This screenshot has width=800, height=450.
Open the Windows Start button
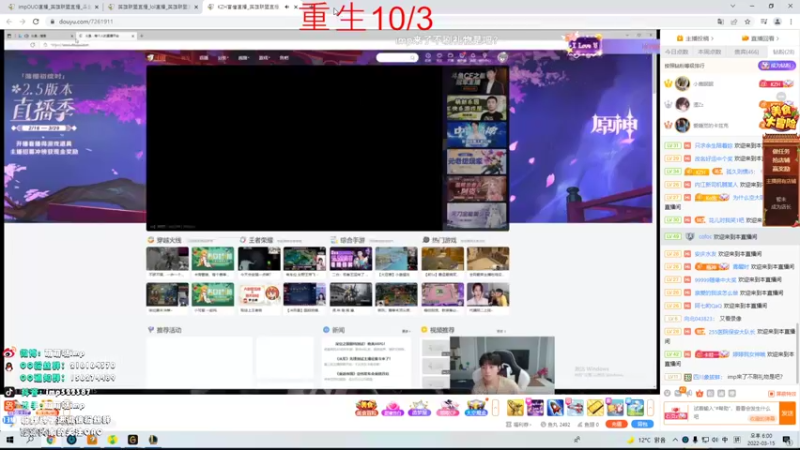9,440
